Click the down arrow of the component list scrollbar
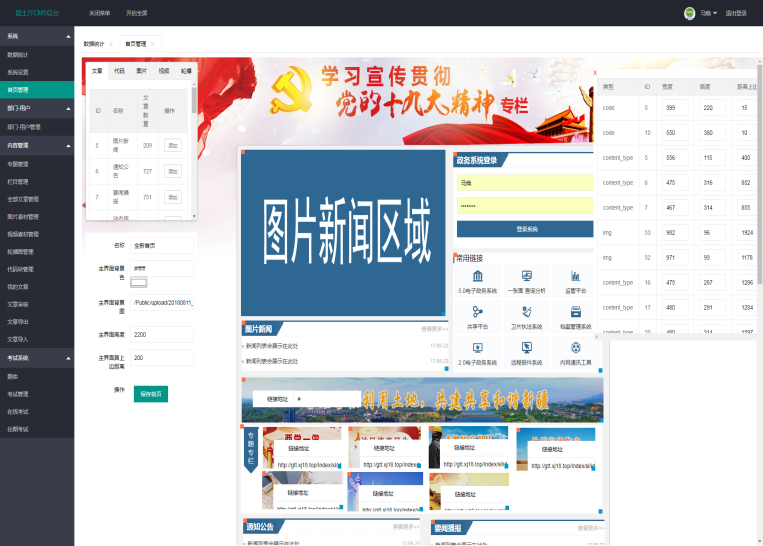 pyautogui.click(x=194, y=216)
